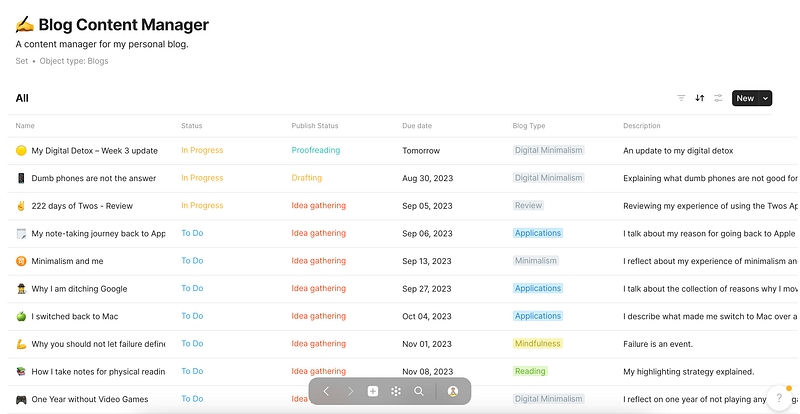This screenshot has width=800, height=414.
Task: Open the filter icon in view toolbar
Action: tap(681, 98)
